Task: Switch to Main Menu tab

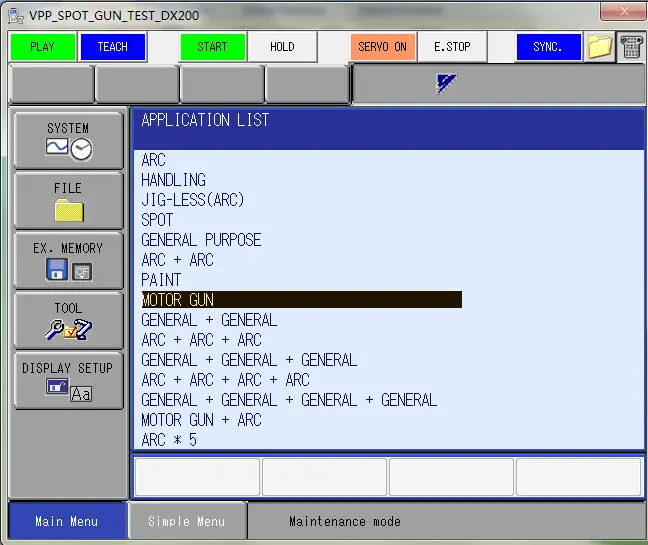Action: pyautogui.click(x=66, y=521)
